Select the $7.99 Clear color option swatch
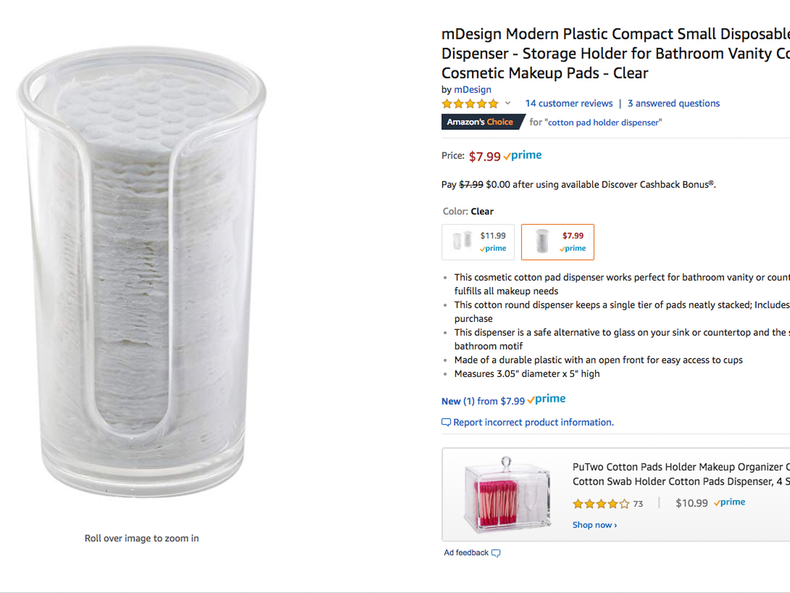Screen dimensions: 790x593 557,242
